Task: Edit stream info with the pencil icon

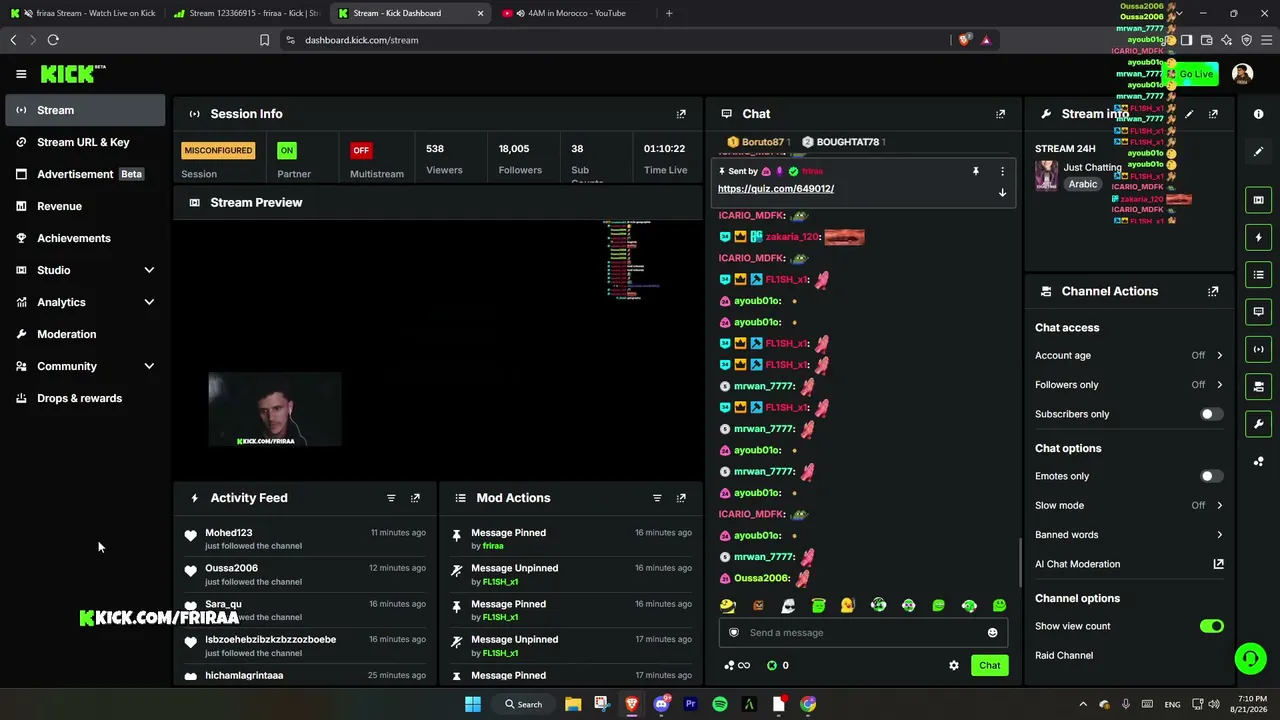Action: click(x=1189, y=114)
